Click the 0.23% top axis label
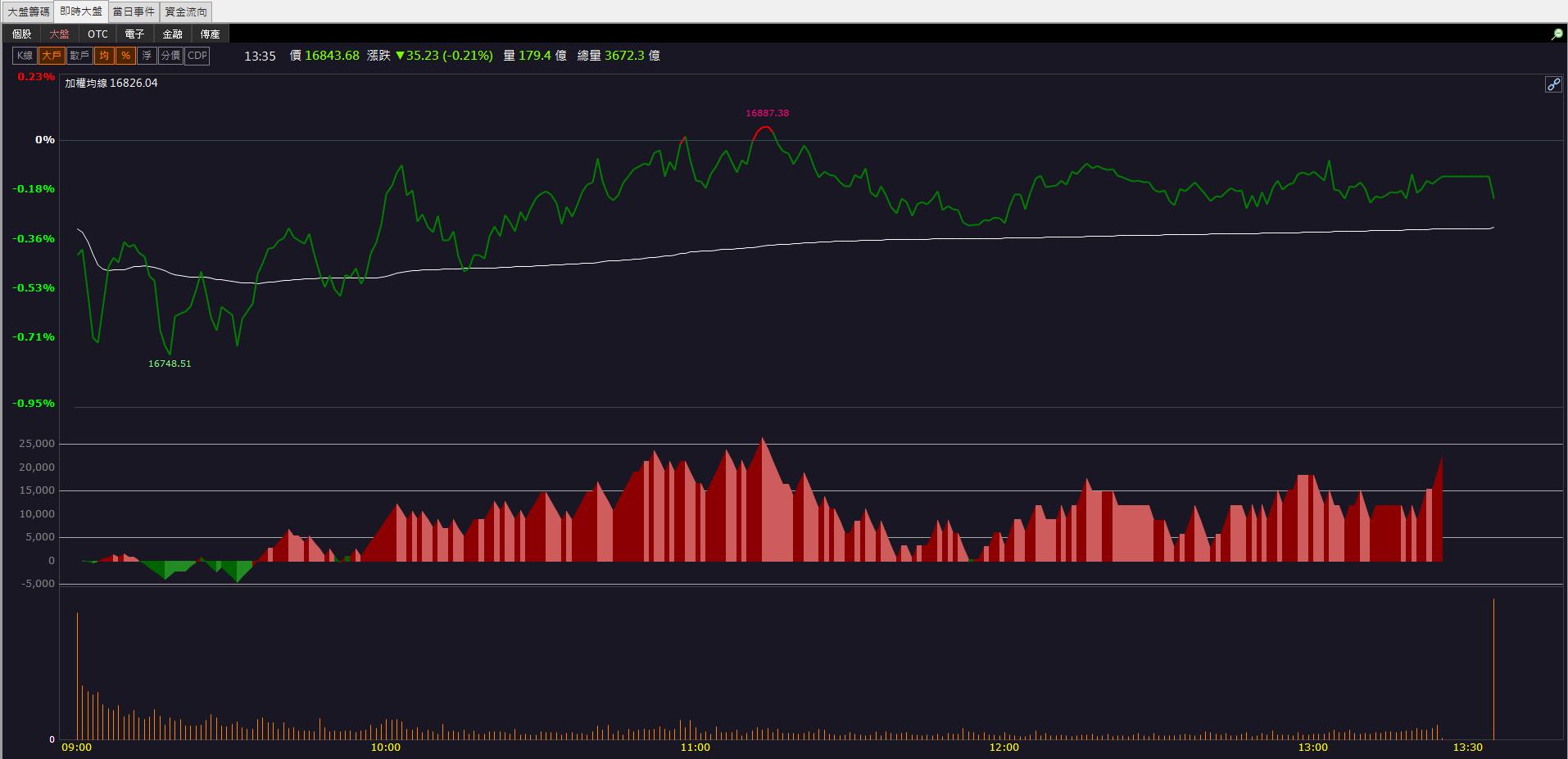Viewport: 1568px width, 759px height. tap(36, 77)
